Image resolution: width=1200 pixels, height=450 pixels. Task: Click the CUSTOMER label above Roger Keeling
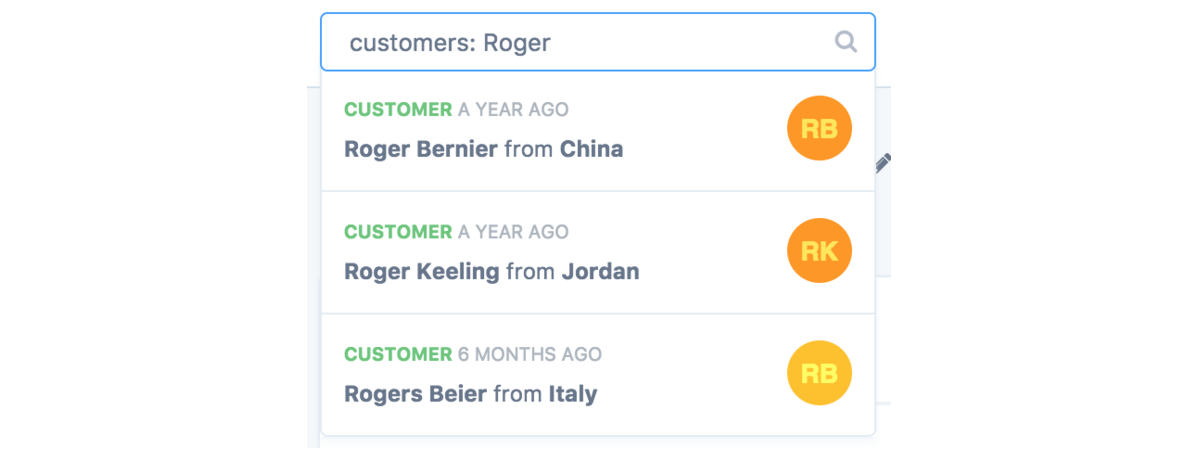pos(398,232)
